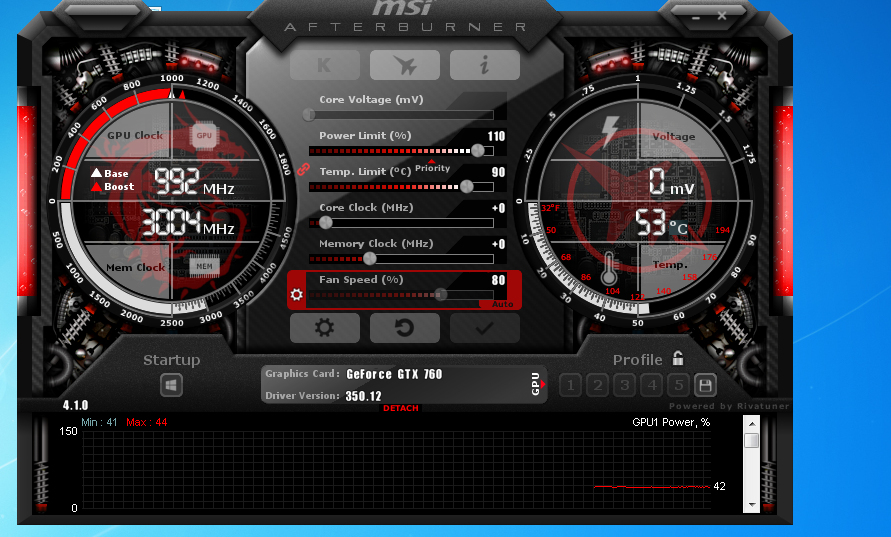
Task: Reset settings with the circular arrow button
Action: click(x=405, y=328)
